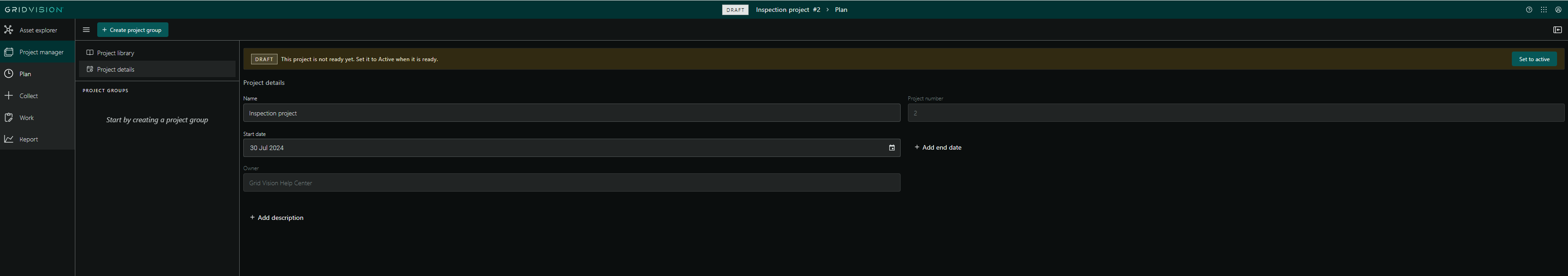Open the user account icon
1568x276 pixels.
(1558, 10)
